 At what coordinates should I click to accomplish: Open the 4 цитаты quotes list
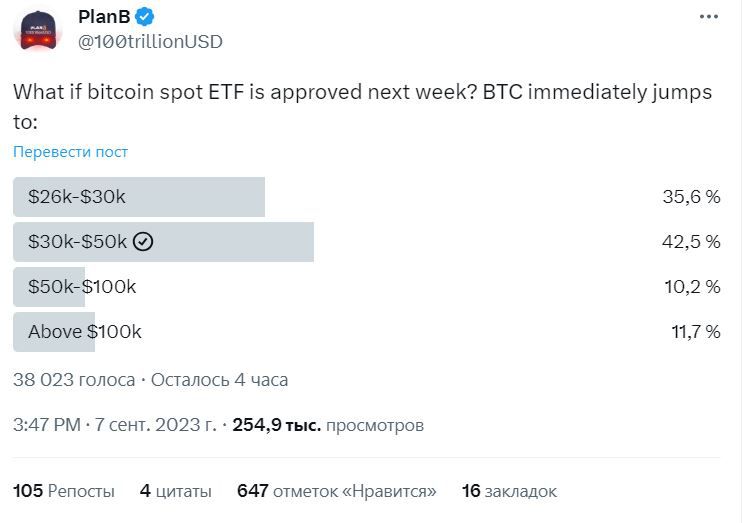pyautogui.click(x=176, y=491)
